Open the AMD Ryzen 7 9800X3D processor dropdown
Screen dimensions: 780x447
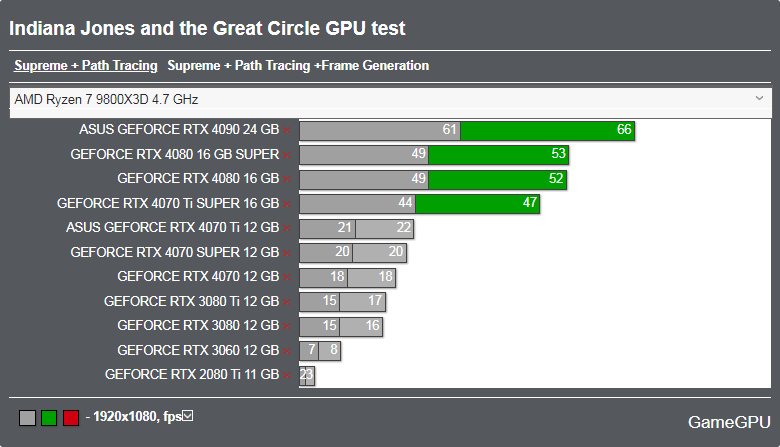click(x=390, y=99)
